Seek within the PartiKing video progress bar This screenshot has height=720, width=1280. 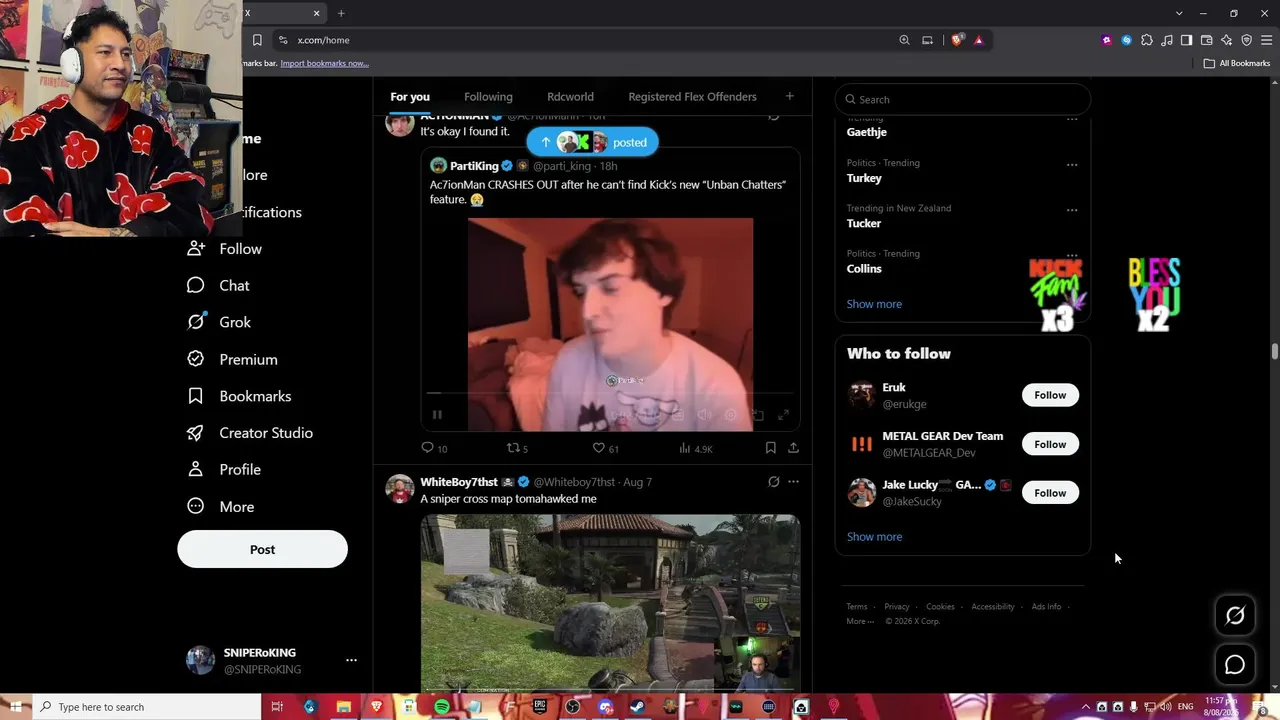click(x=610, y=394)
